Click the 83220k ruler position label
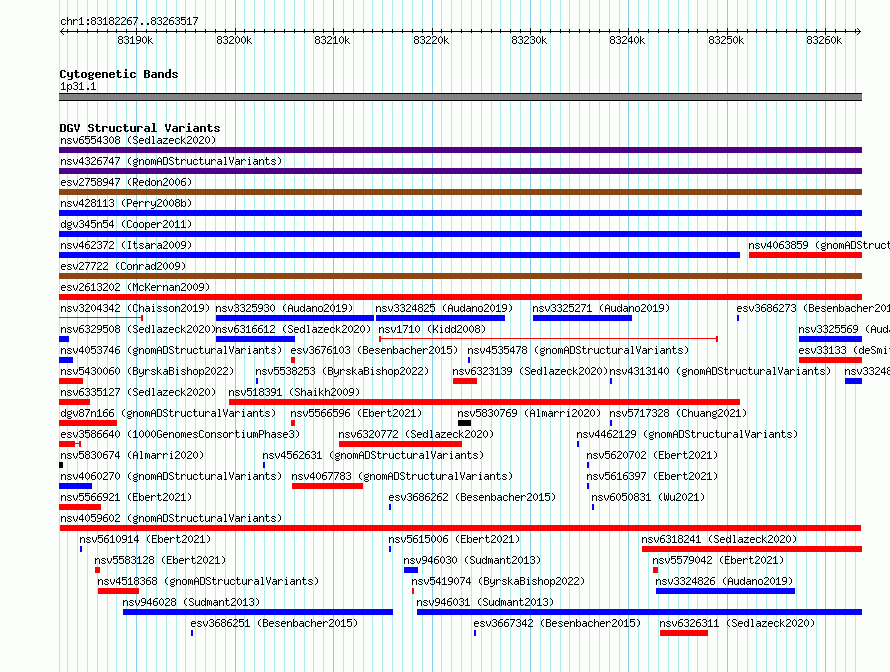Viewport: 890px width, 672px height. click(x=431, y=40)
